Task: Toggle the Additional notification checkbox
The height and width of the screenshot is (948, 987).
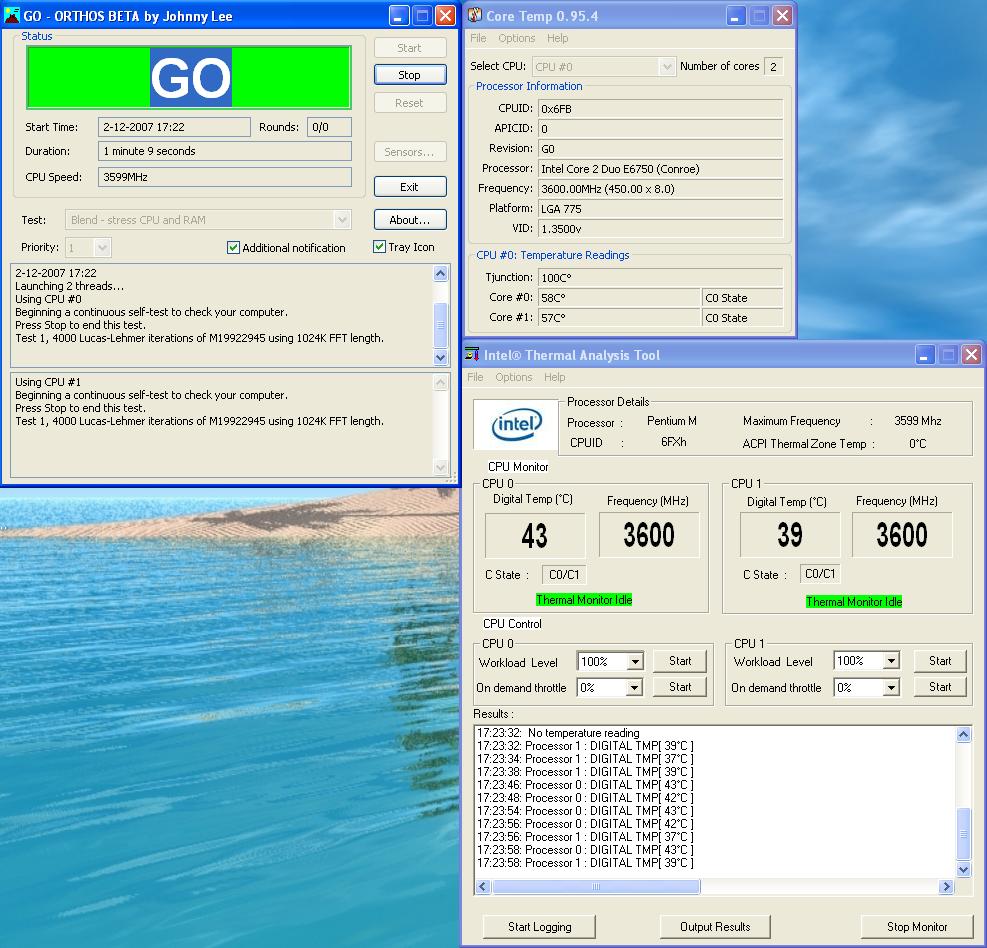Action: (233, 247)
